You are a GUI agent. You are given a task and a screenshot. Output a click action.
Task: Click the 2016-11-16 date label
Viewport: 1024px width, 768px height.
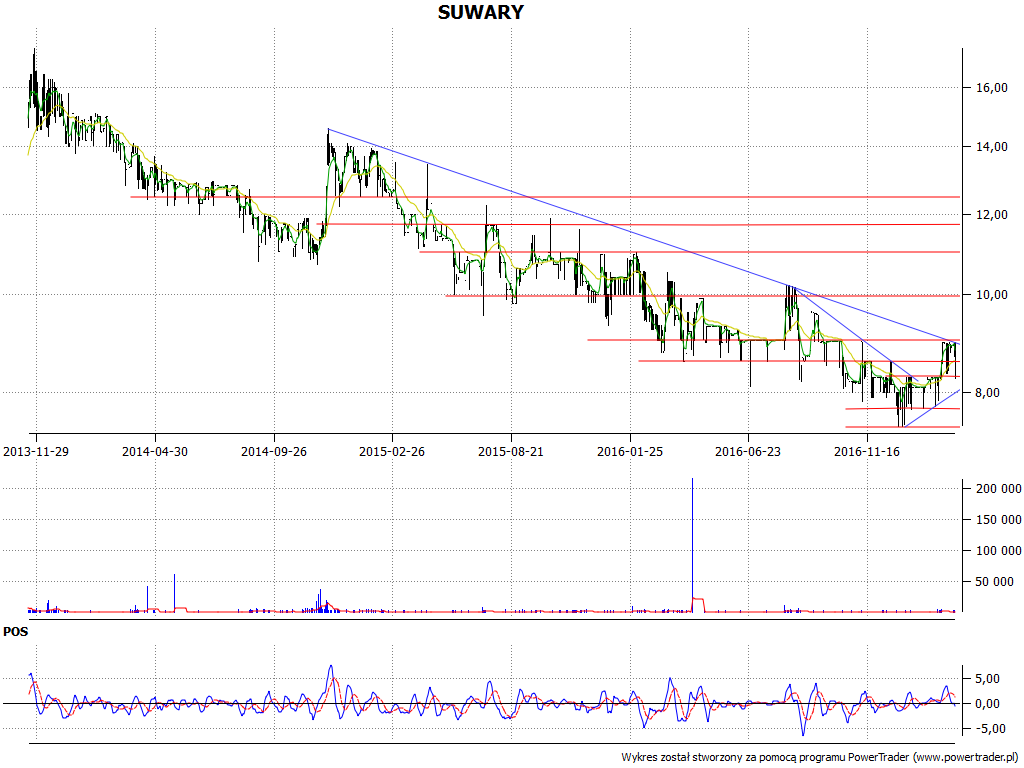pyautogui.click(x=867, y=451)
